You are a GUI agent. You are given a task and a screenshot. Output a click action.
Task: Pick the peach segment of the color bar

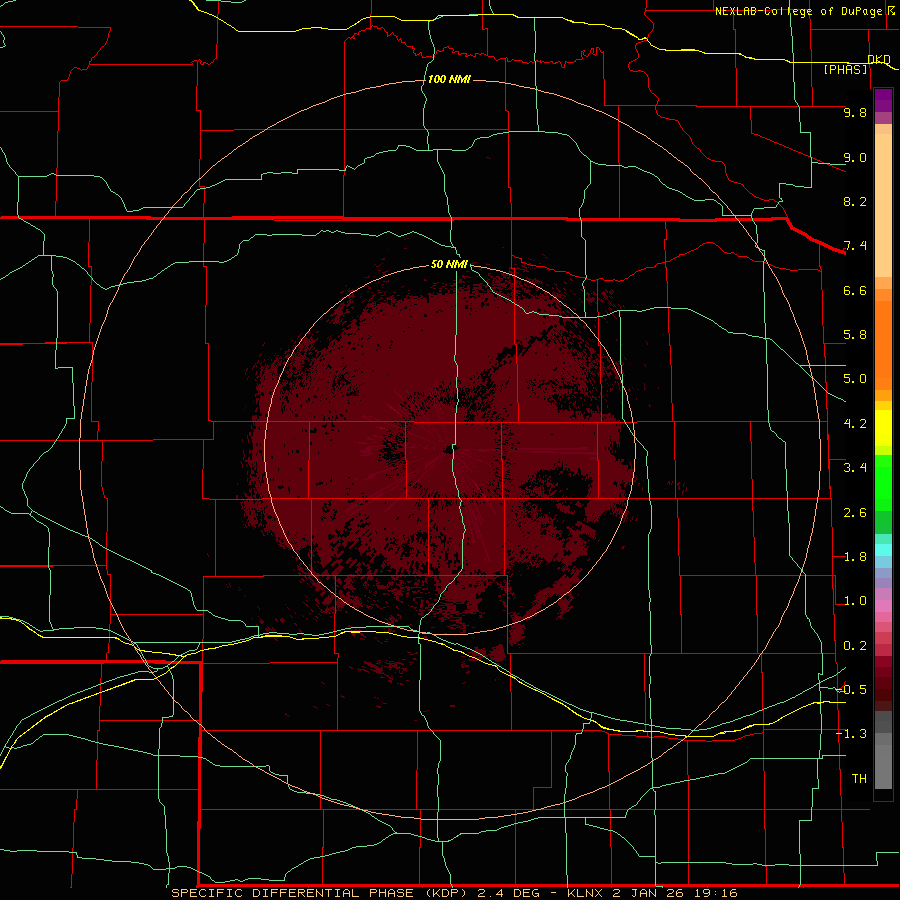point(883,205)
